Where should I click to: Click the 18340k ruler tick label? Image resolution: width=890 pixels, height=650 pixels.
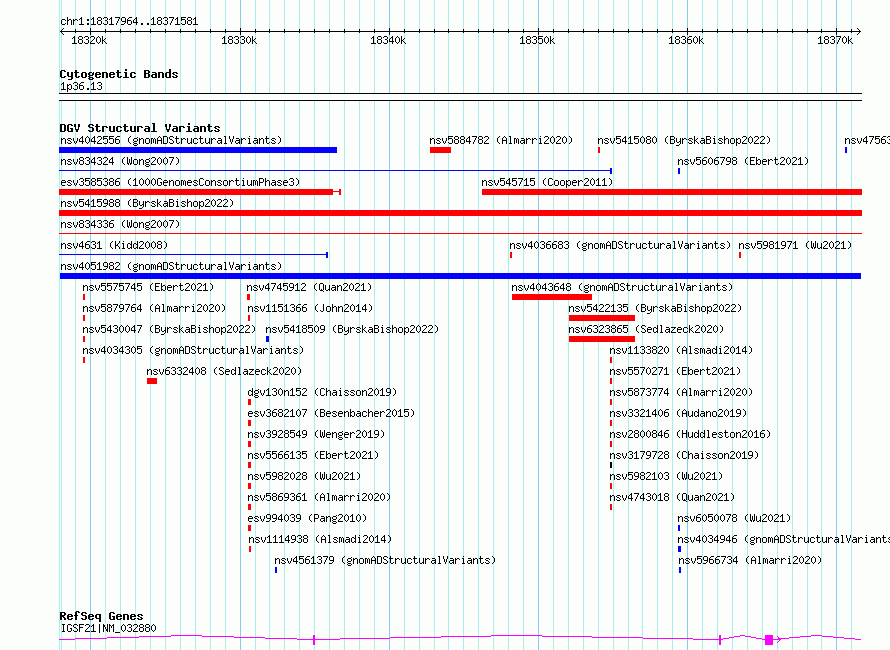click(388, 40)
